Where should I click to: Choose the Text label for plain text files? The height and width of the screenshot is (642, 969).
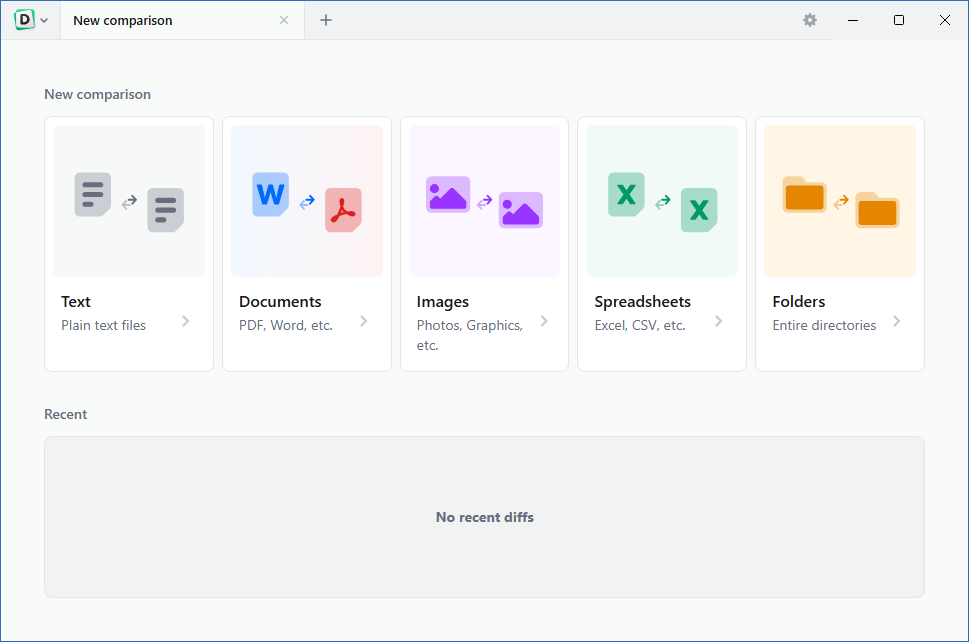tap(76, 302)
